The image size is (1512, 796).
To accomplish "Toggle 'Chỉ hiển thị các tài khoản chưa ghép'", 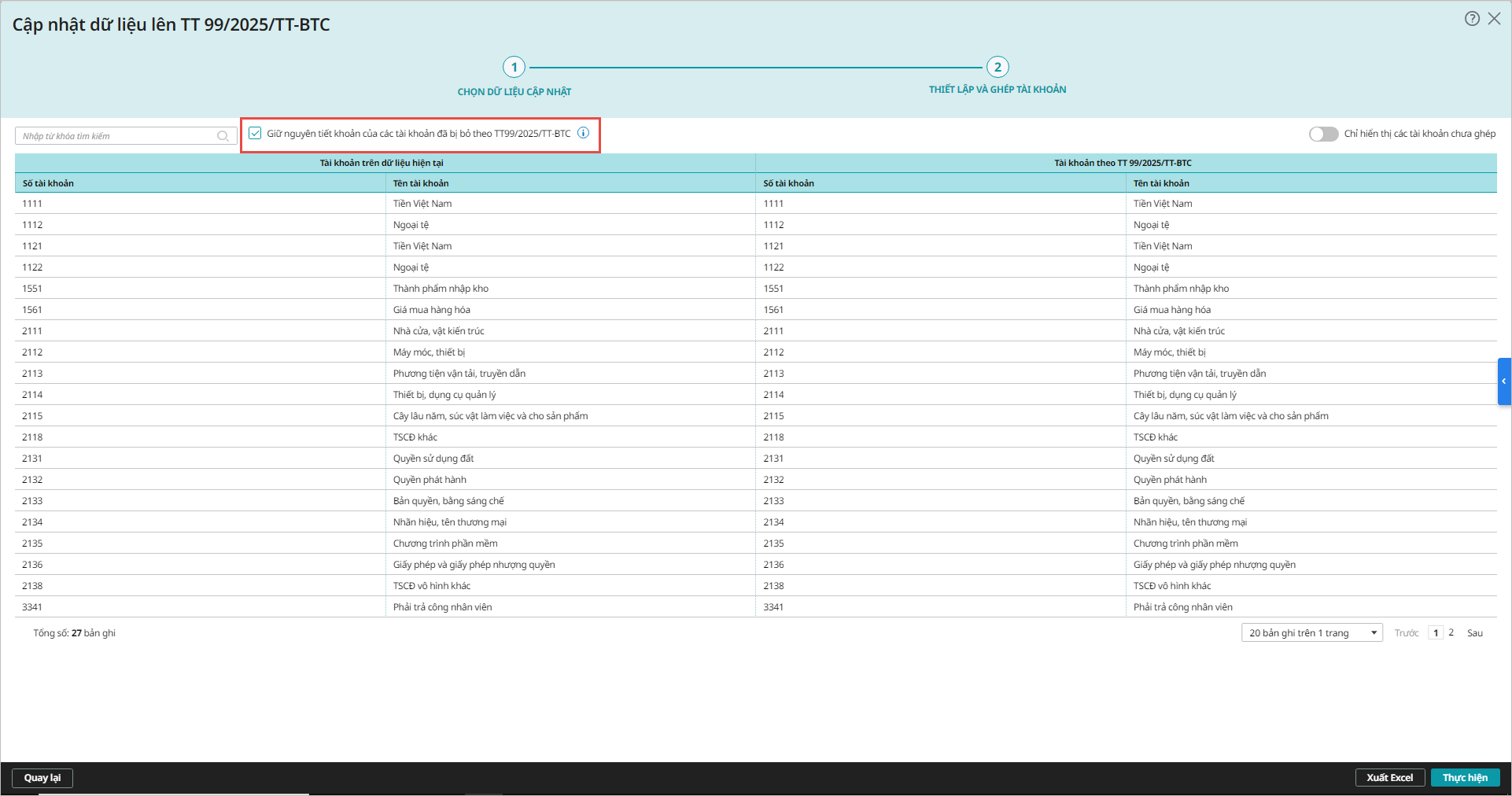I will [1323, 134].
